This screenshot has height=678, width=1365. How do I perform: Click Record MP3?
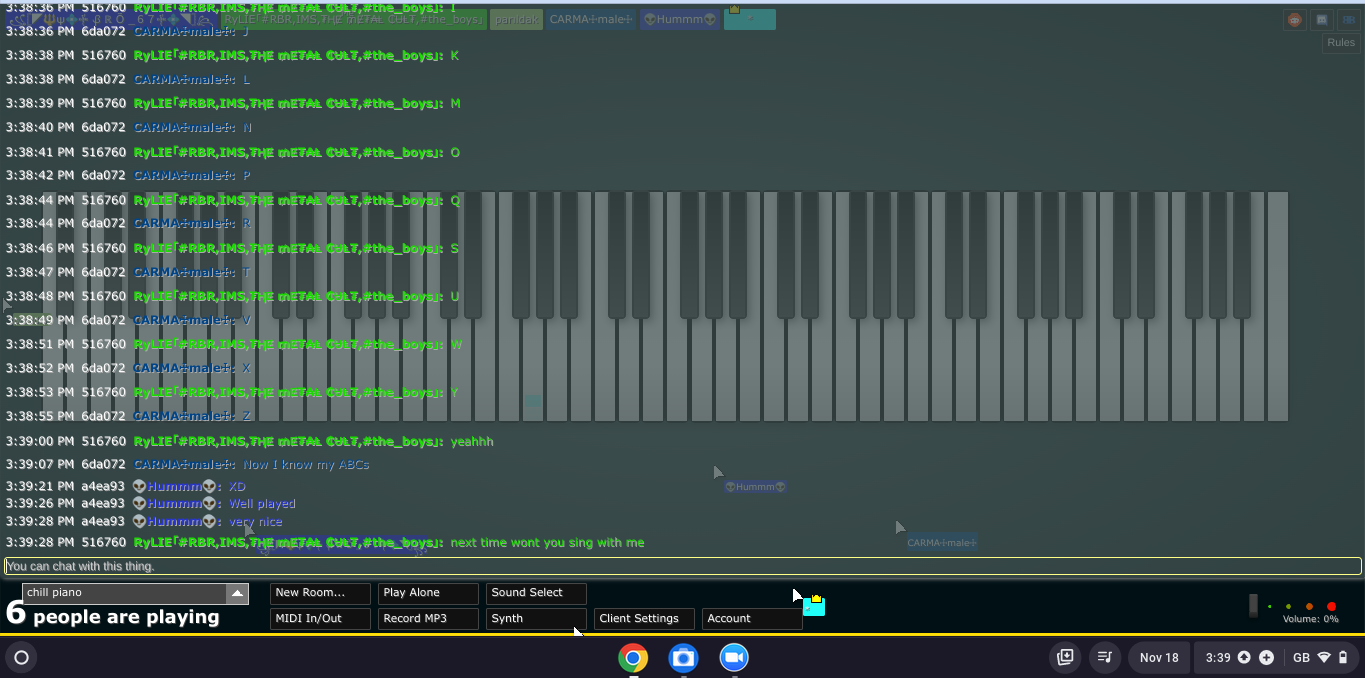428,619
